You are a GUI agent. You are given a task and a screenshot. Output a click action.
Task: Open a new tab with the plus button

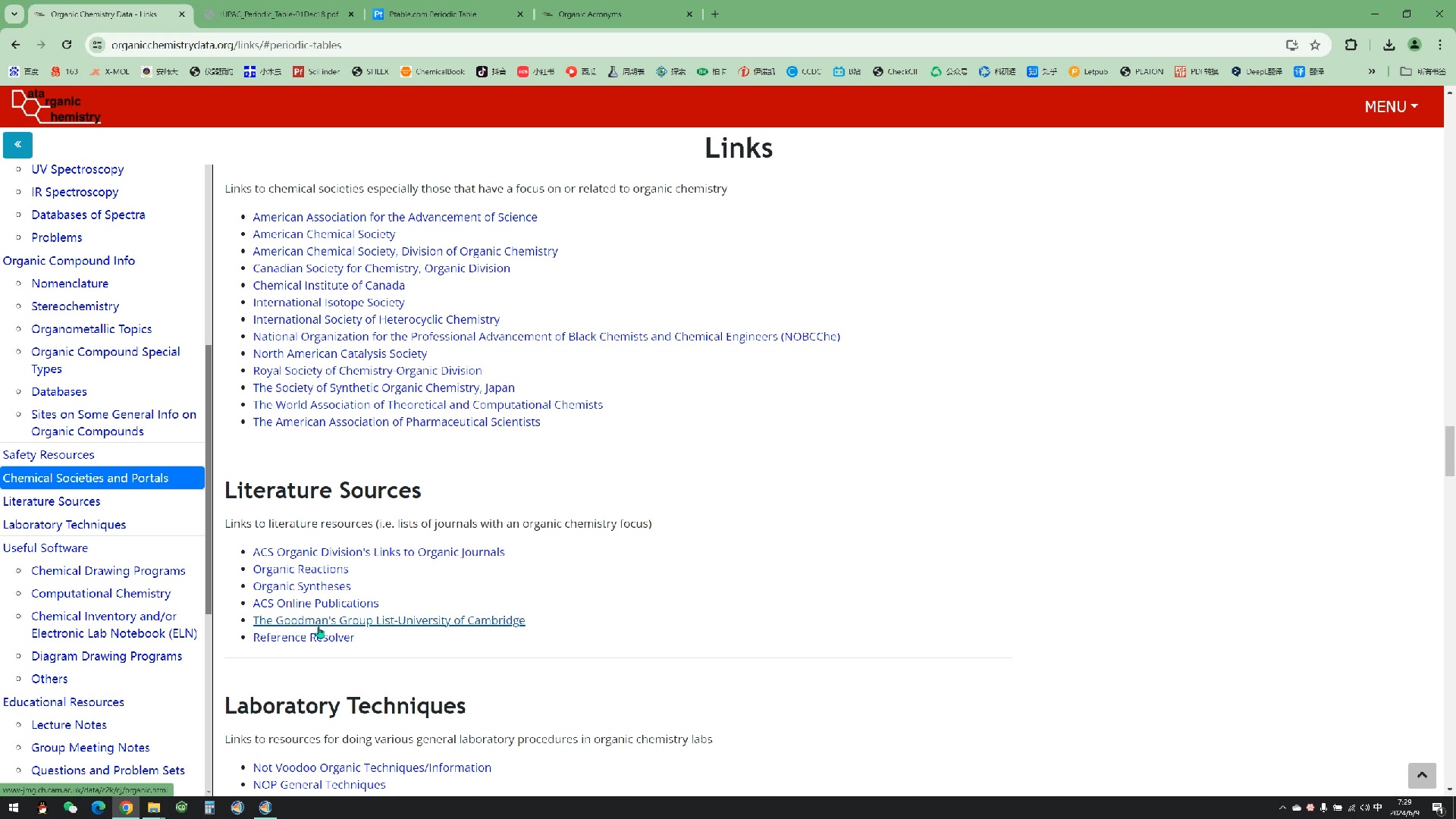tap(715, 14)
